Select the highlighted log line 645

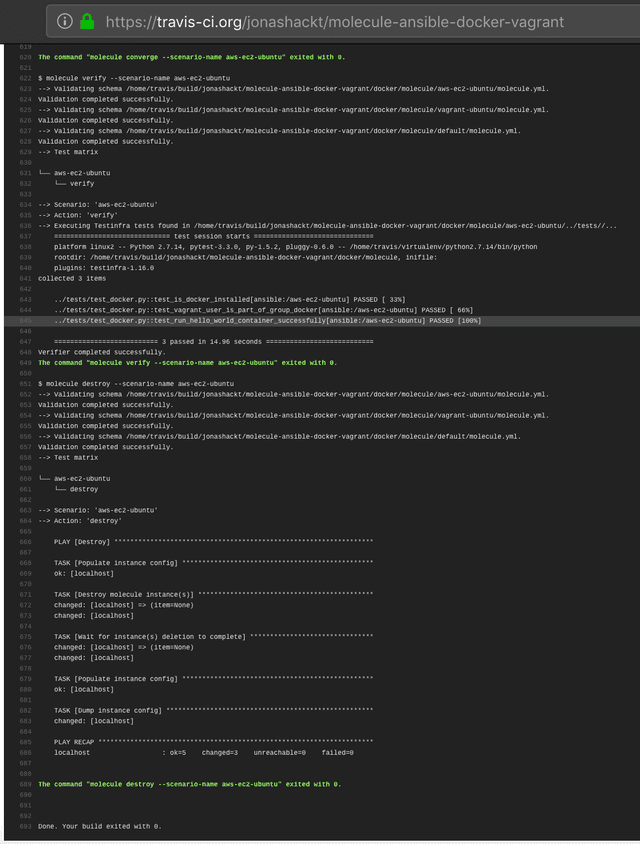(268, 320)
